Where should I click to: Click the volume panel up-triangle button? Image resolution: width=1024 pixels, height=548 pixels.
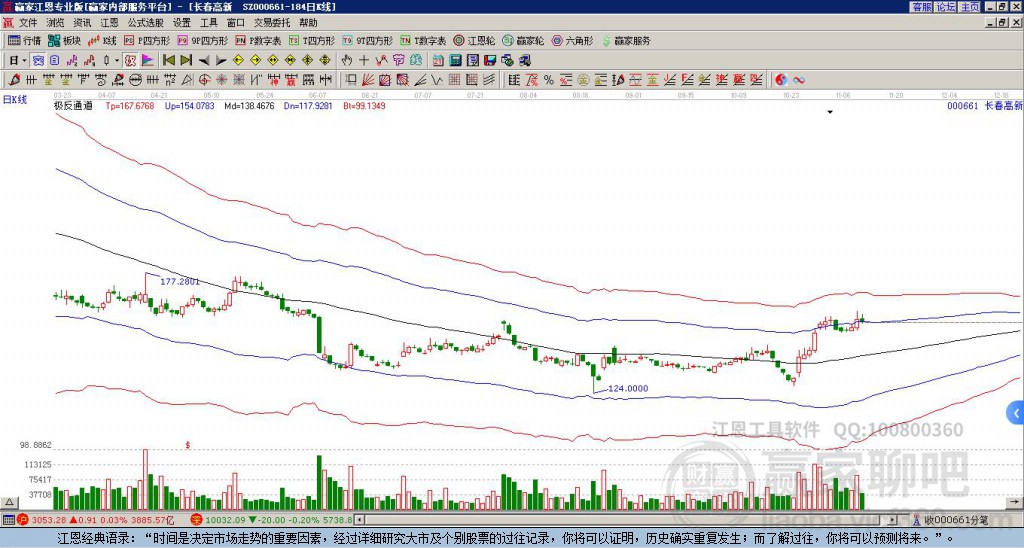coord(9,502)
